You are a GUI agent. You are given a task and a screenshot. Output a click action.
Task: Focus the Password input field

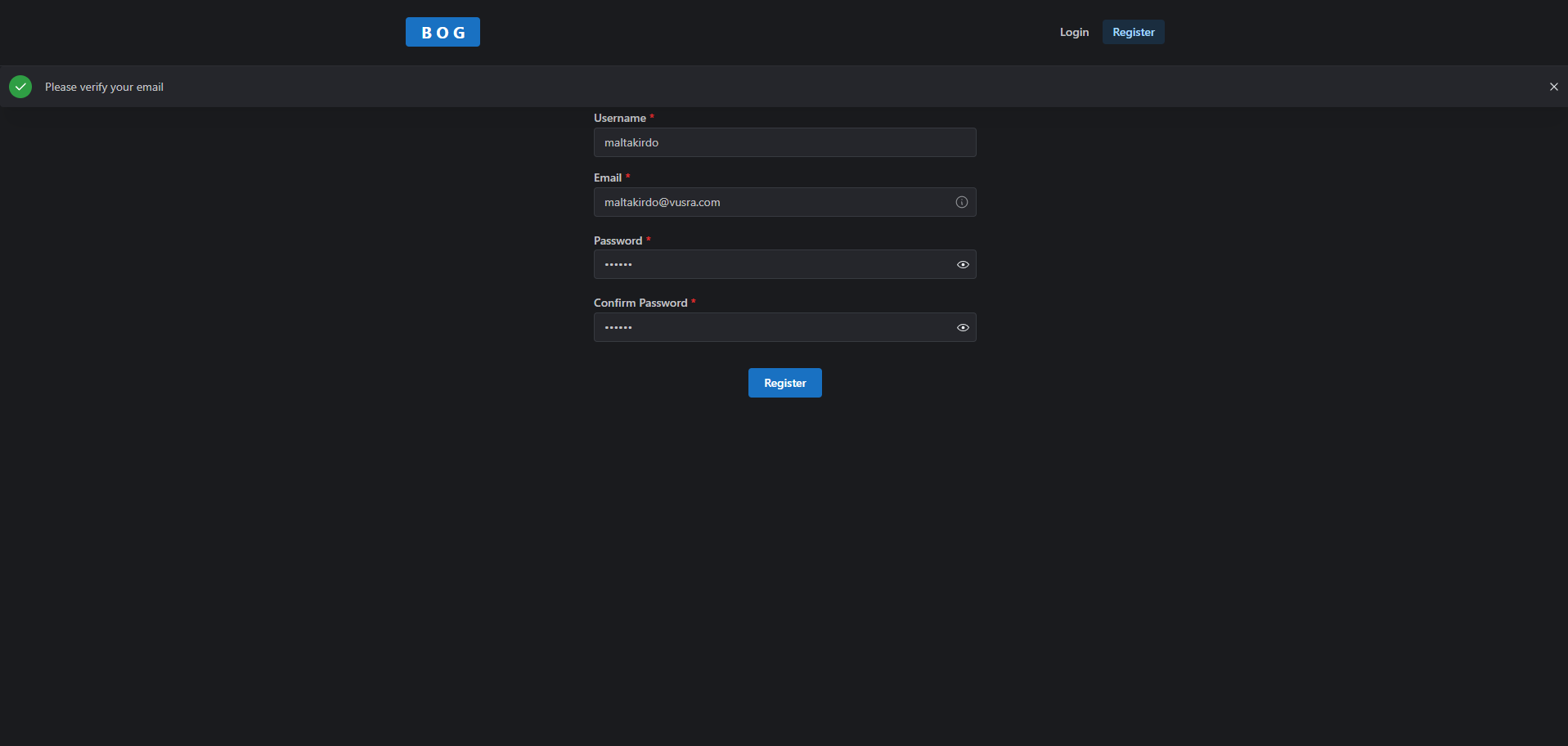[x=784, y=264]
